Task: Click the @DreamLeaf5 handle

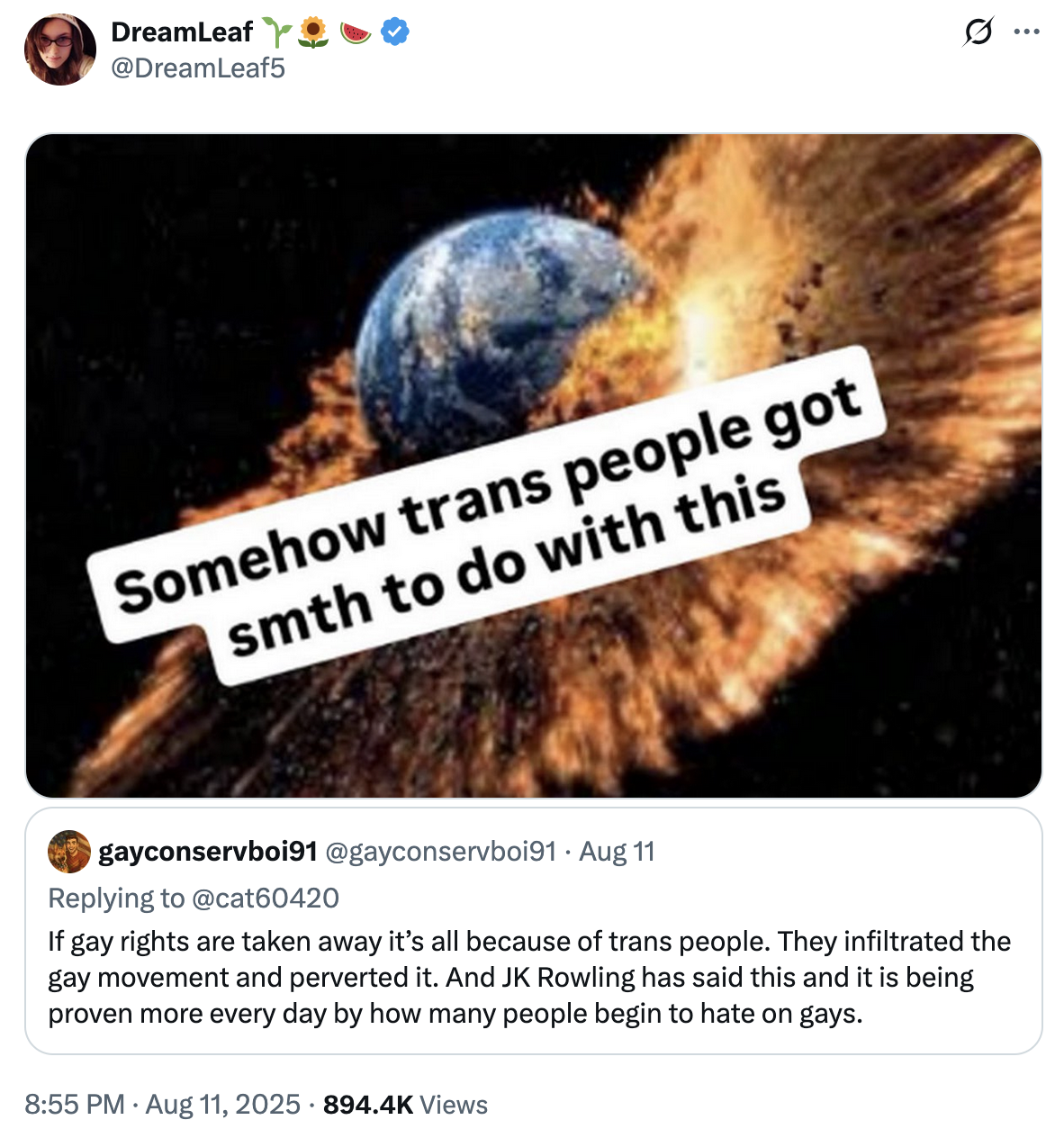Action: tap(197, 68)
